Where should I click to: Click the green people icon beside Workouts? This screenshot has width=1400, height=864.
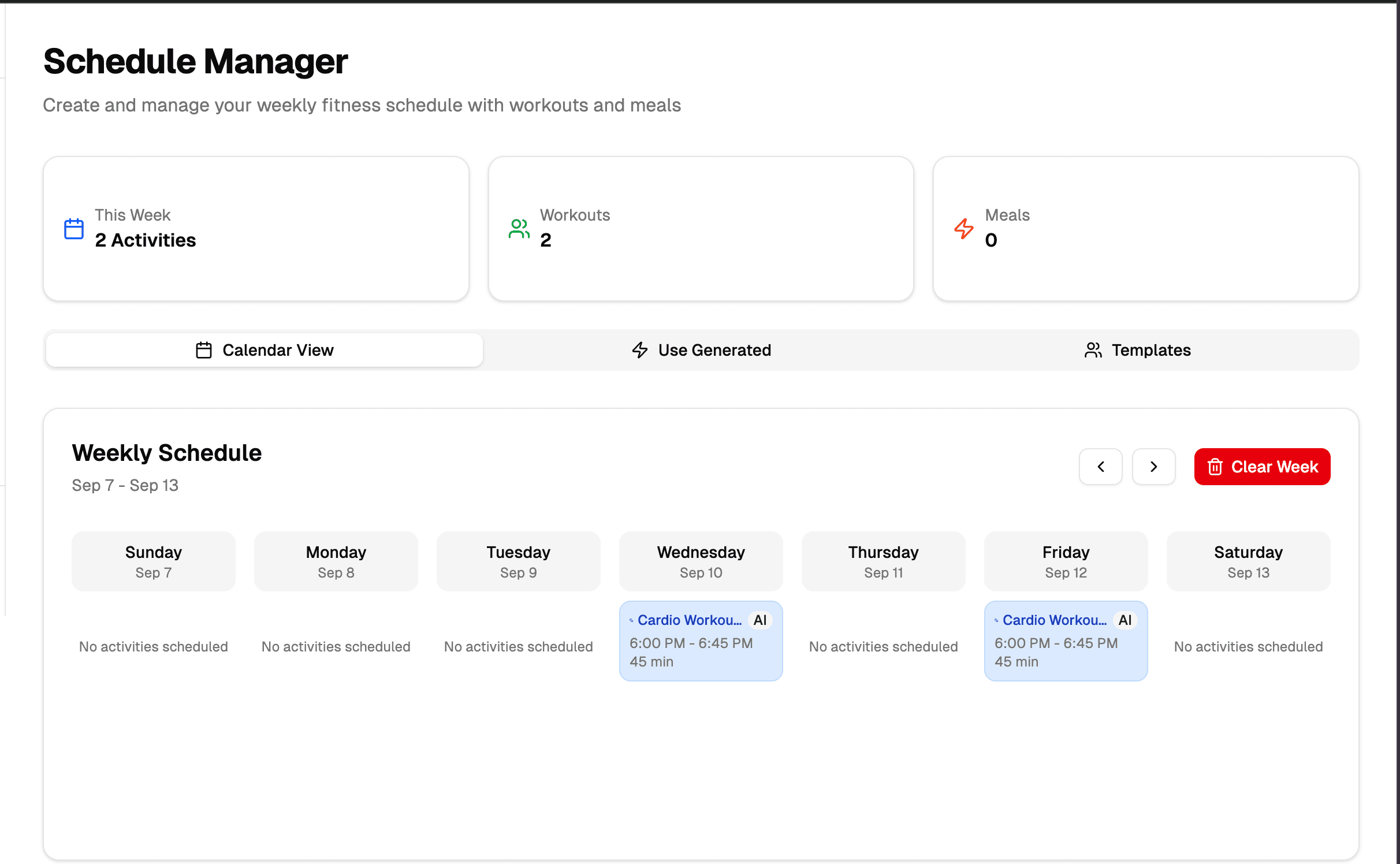519,229
